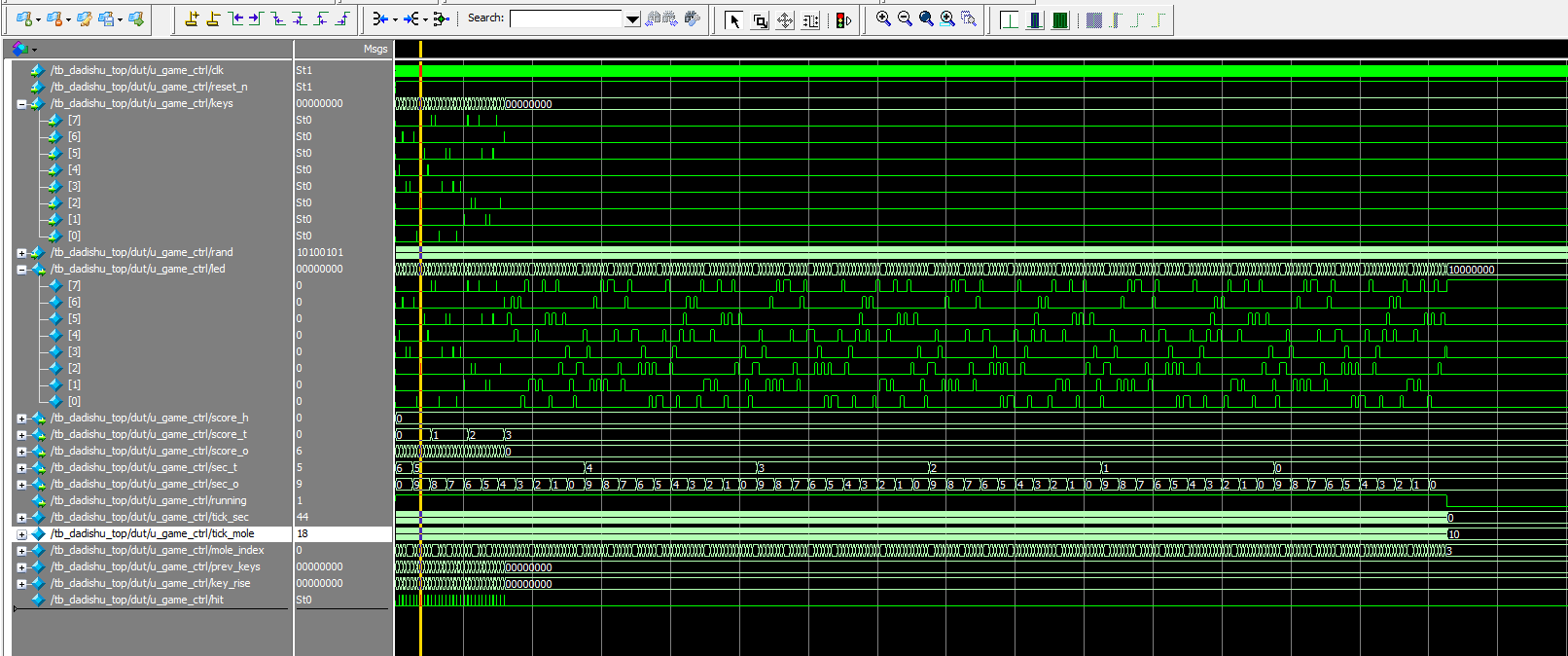Select the mole_index signal row

click(x=151, y=550)
